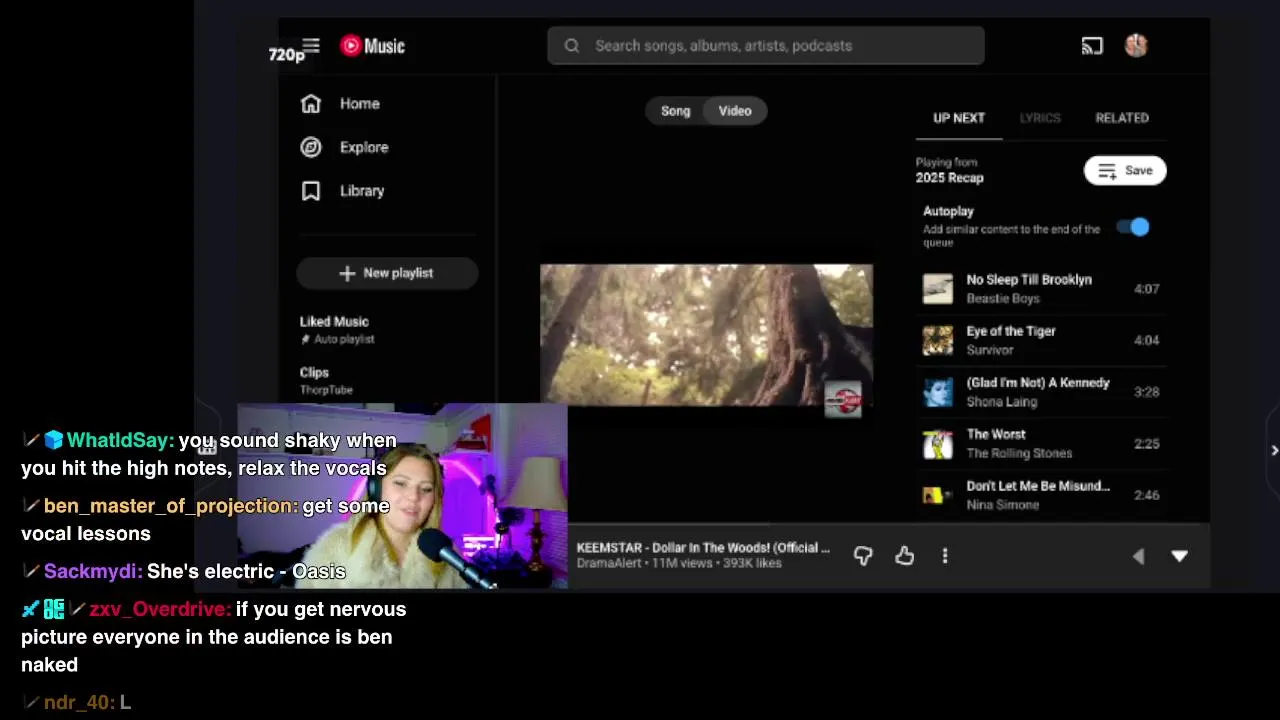
Task: Click the webcam overlay of streamer
Action: point(402,496)
